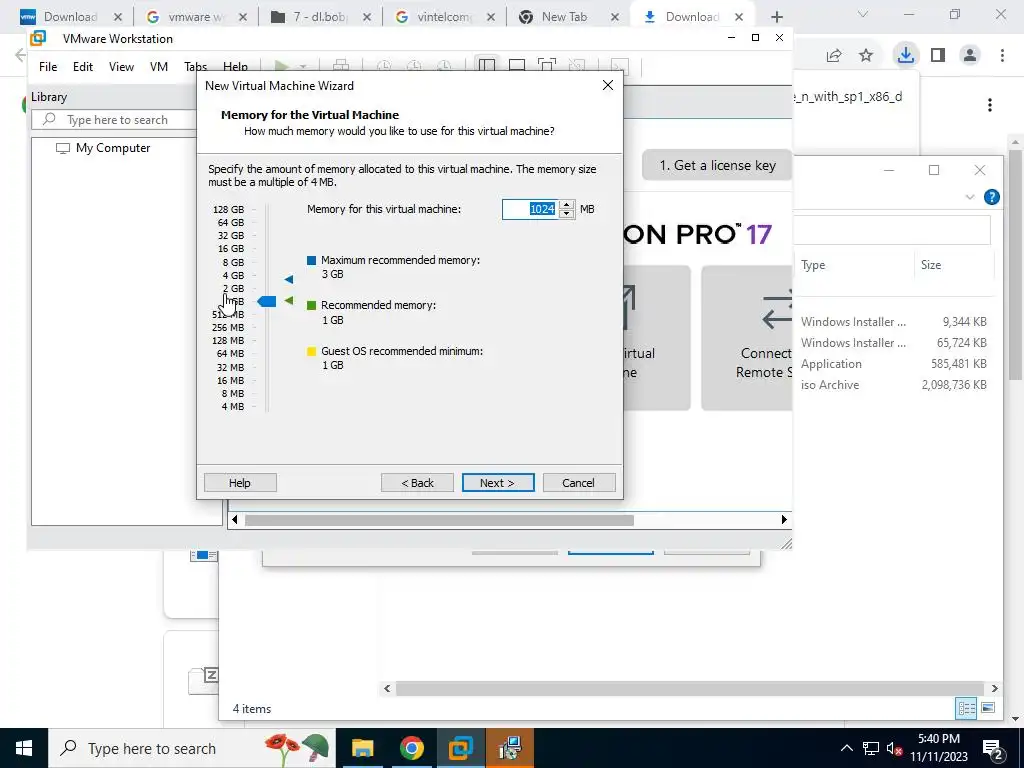Select the 256 MB memory scale label
Image resolution: width=1024 pixels, height=768 pixels.
[x=228, y=328]
